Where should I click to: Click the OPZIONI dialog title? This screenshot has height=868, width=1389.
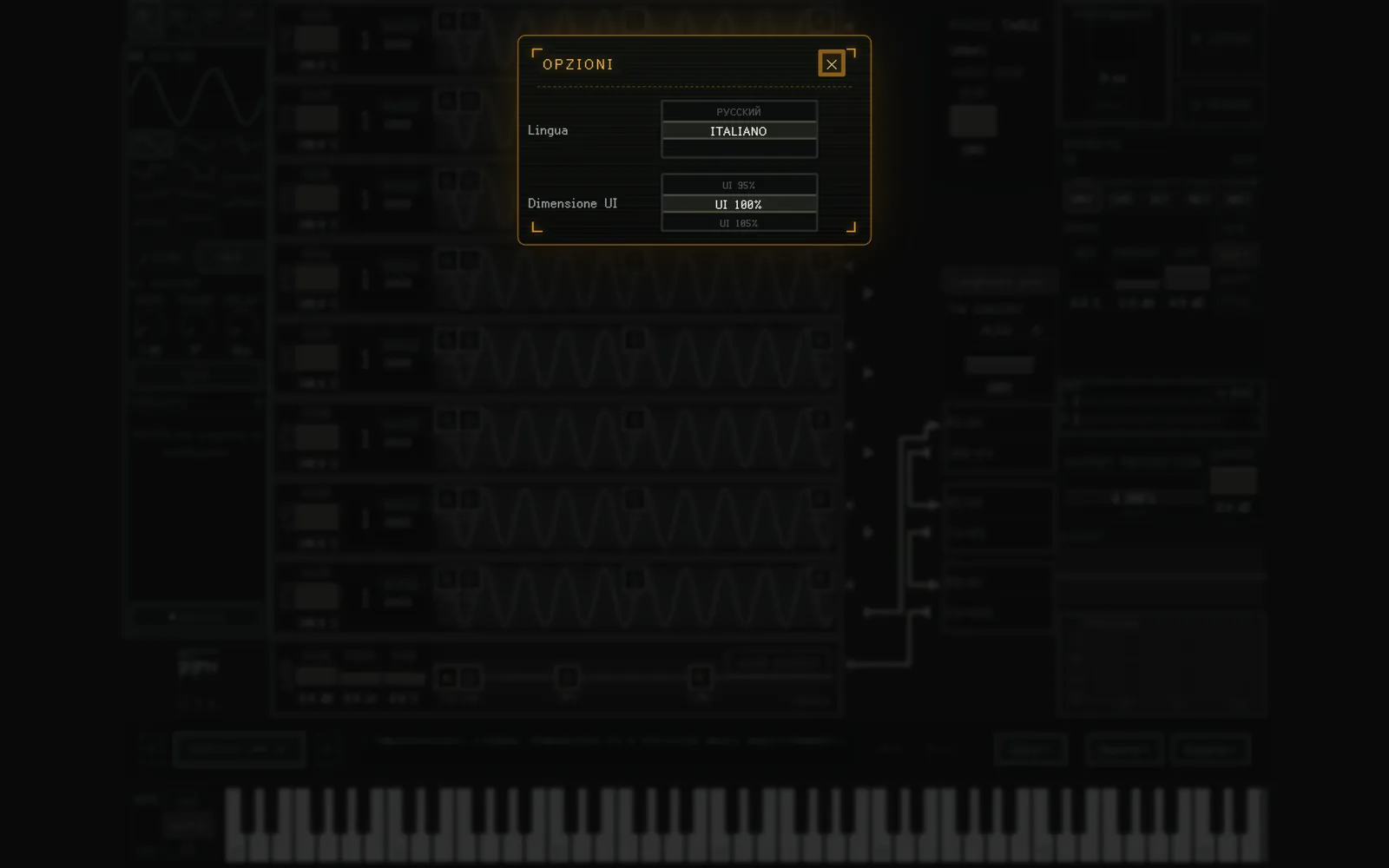pos(578,64)
